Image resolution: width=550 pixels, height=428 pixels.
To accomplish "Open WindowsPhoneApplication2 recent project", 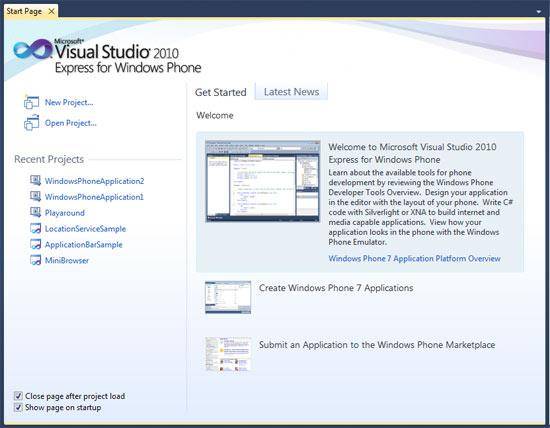I will 94,181.
